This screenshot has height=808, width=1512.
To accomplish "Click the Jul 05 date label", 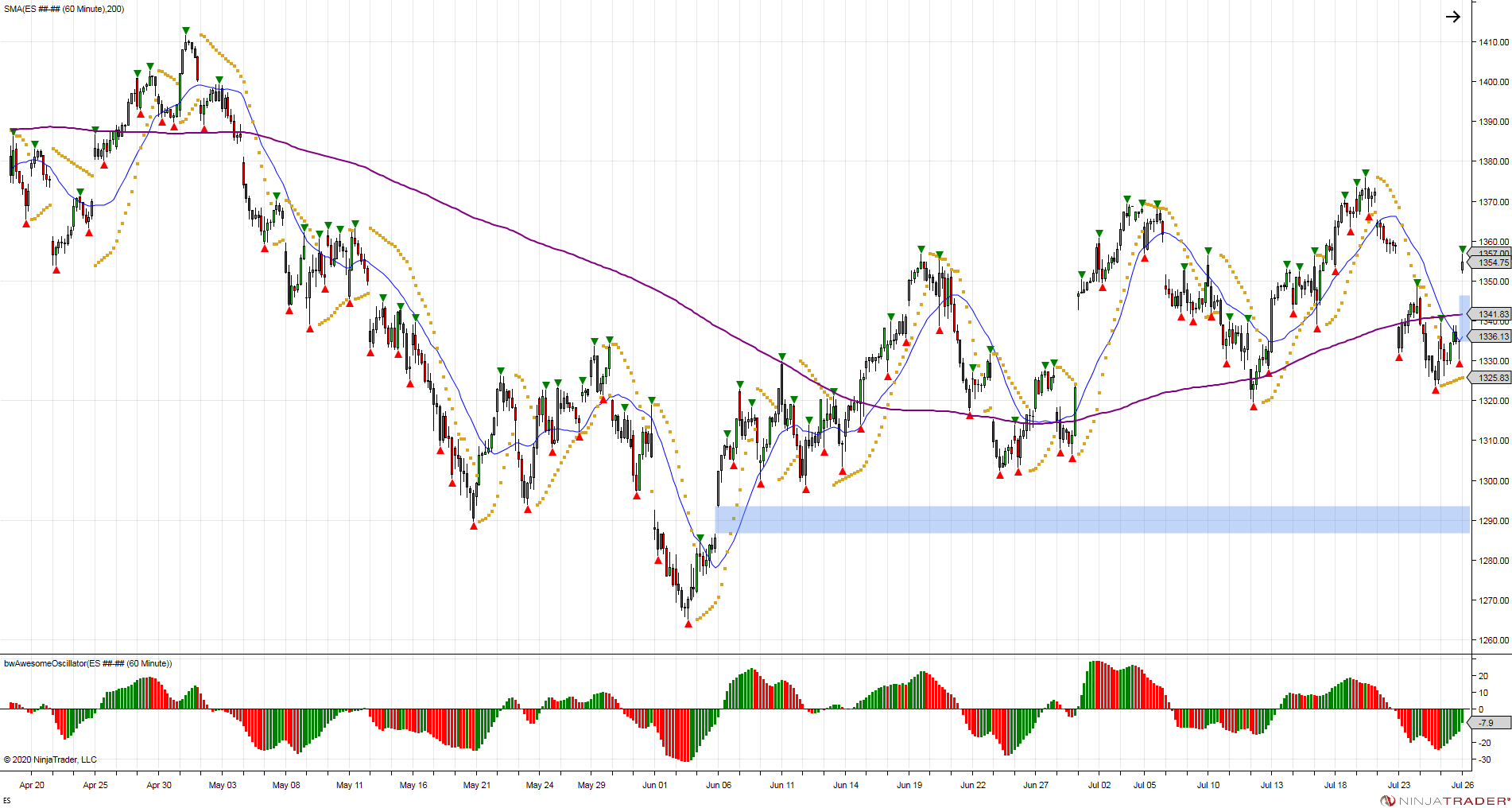I will 1145,785.
